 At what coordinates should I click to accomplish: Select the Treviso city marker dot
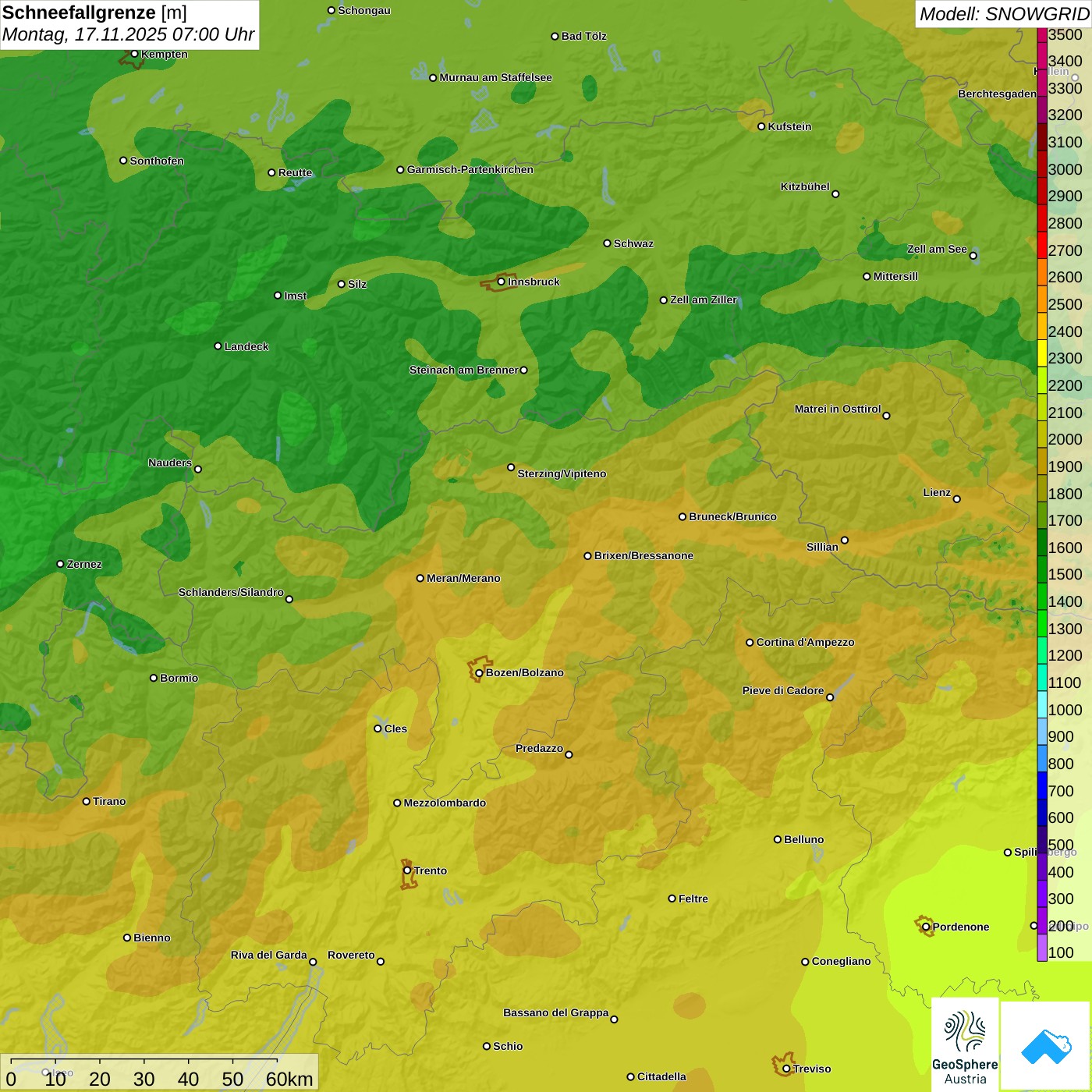tap(786, 1069)
